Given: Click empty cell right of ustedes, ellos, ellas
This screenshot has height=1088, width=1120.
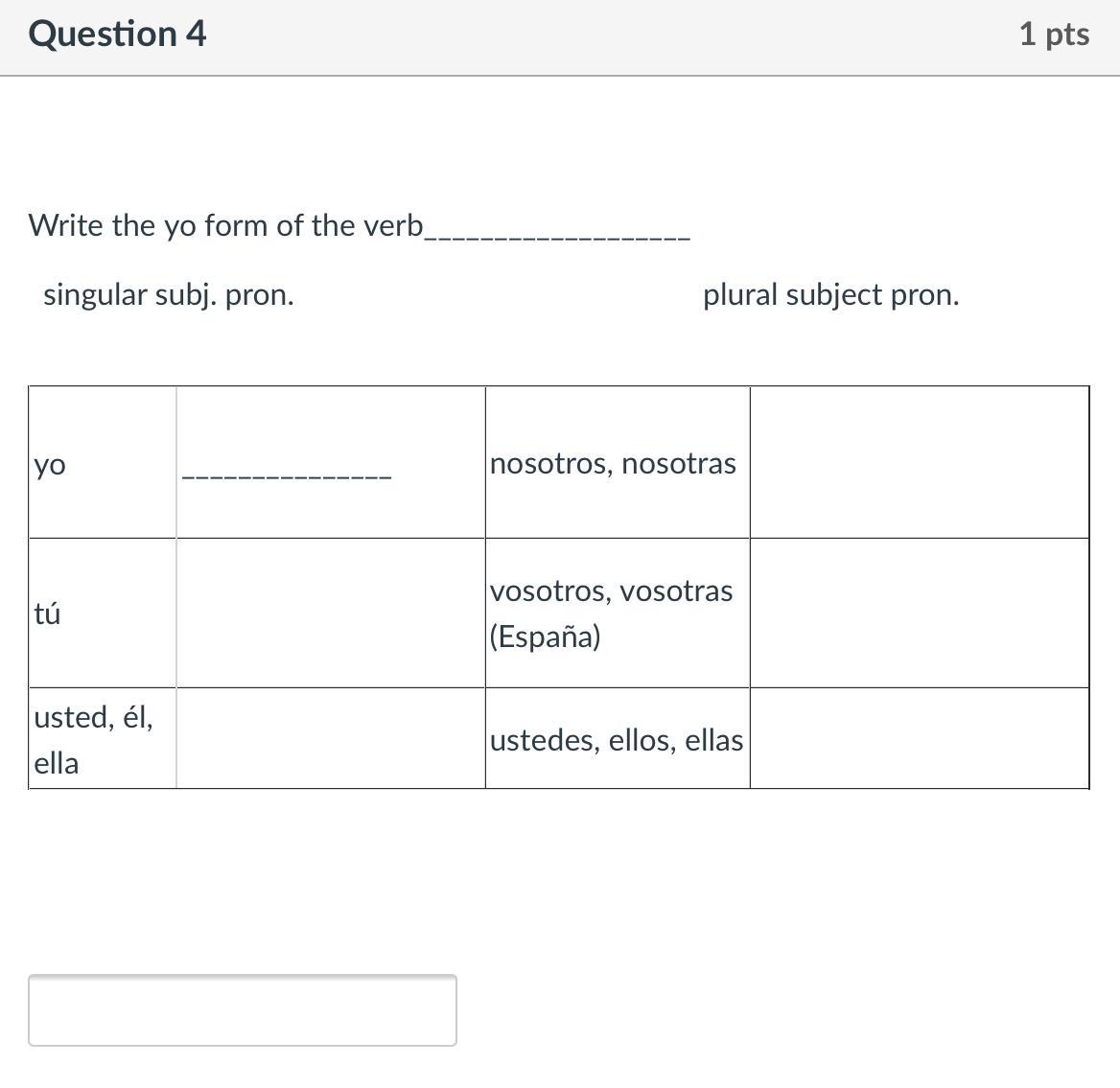Looking at the screenshot, I should [x=919, y=738].
